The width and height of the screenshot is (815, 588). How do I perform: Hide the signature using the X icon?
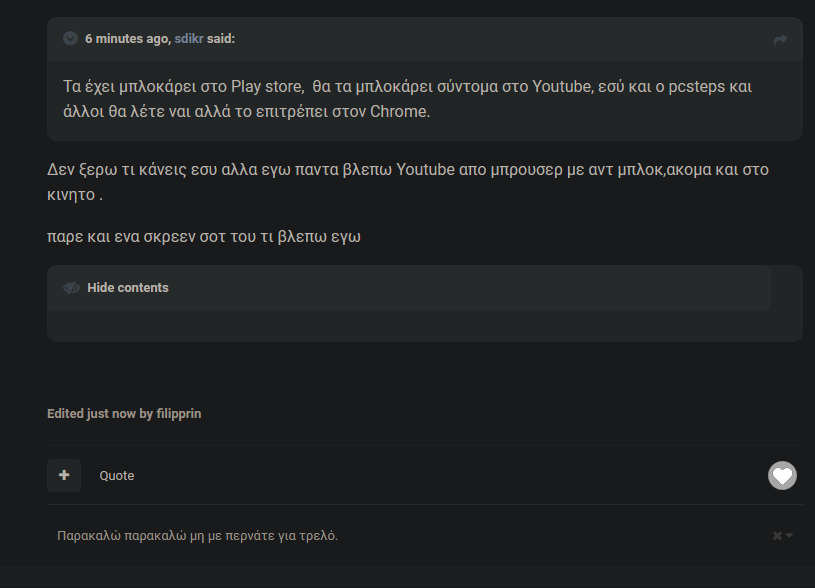pyautogui.click(x=777, y=535)
